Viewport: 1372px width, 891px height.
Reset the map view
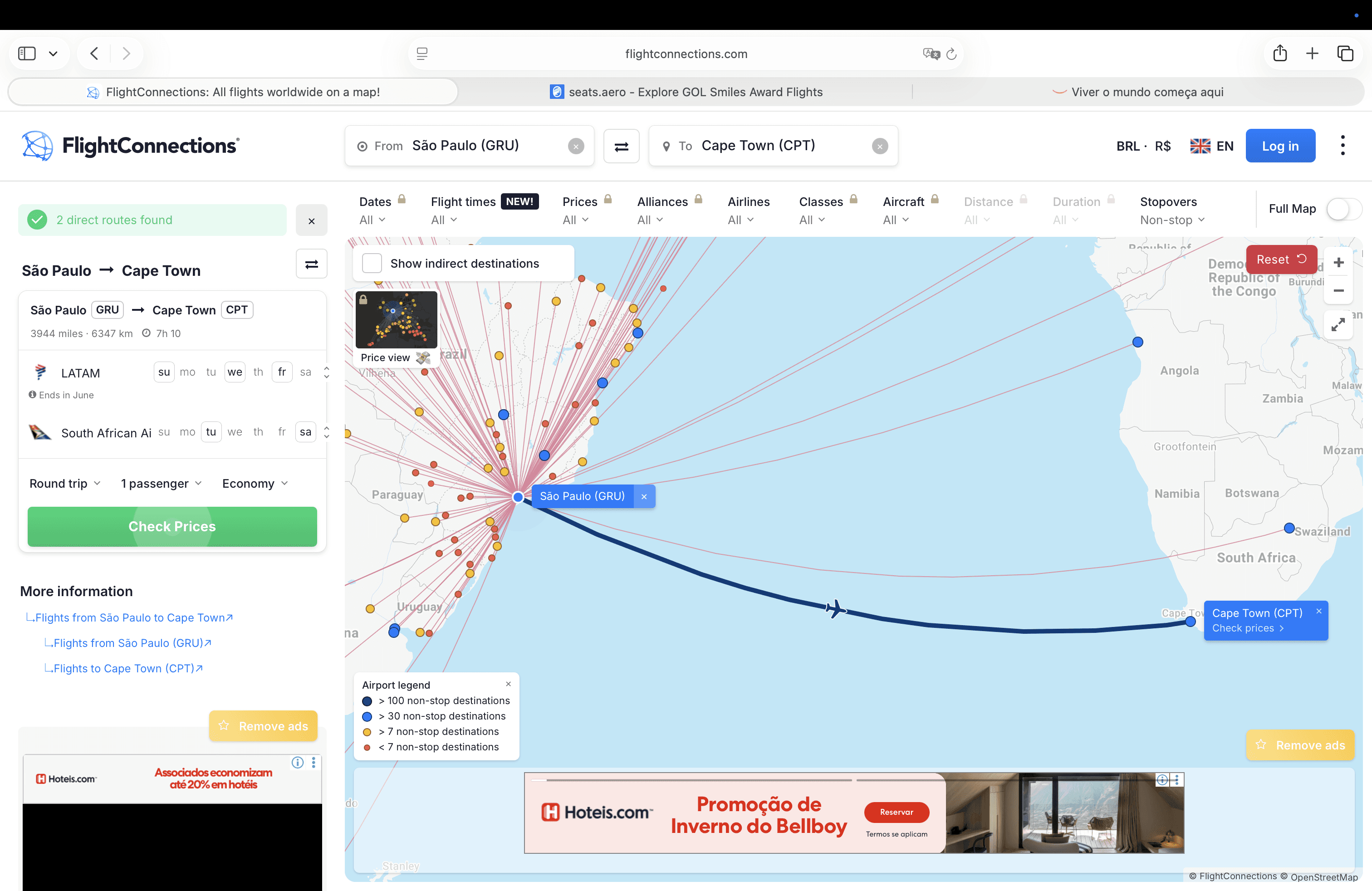coord(1282,259)
